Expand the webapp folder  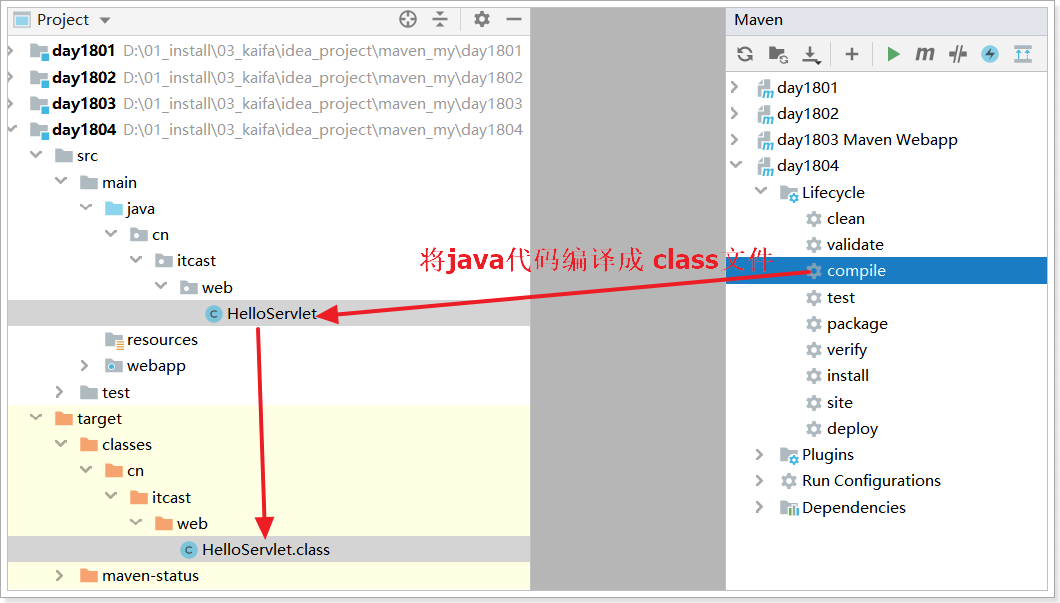click(85, 366)
